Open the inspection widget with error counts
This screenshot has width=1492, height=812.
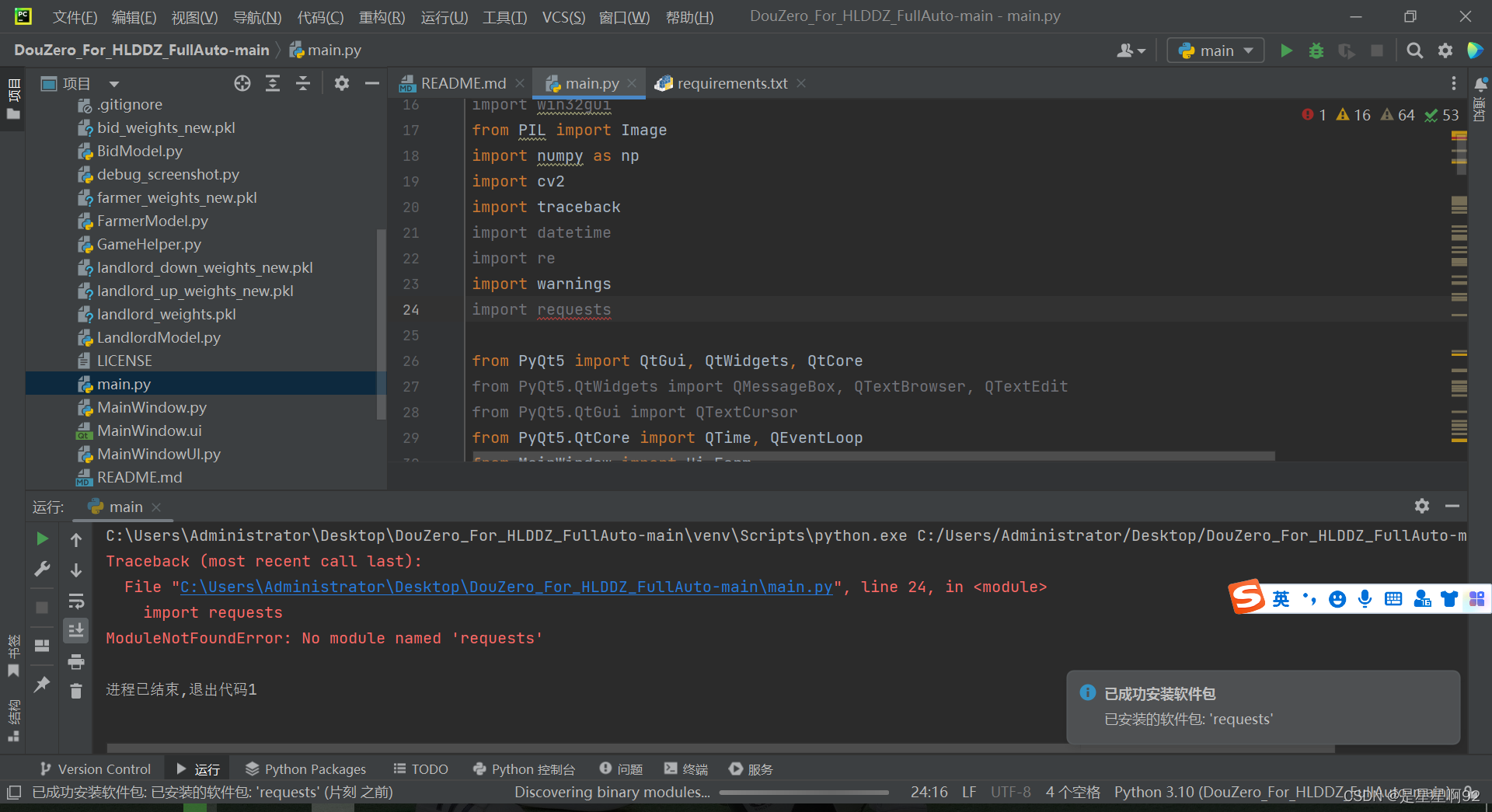[1380, 115]
